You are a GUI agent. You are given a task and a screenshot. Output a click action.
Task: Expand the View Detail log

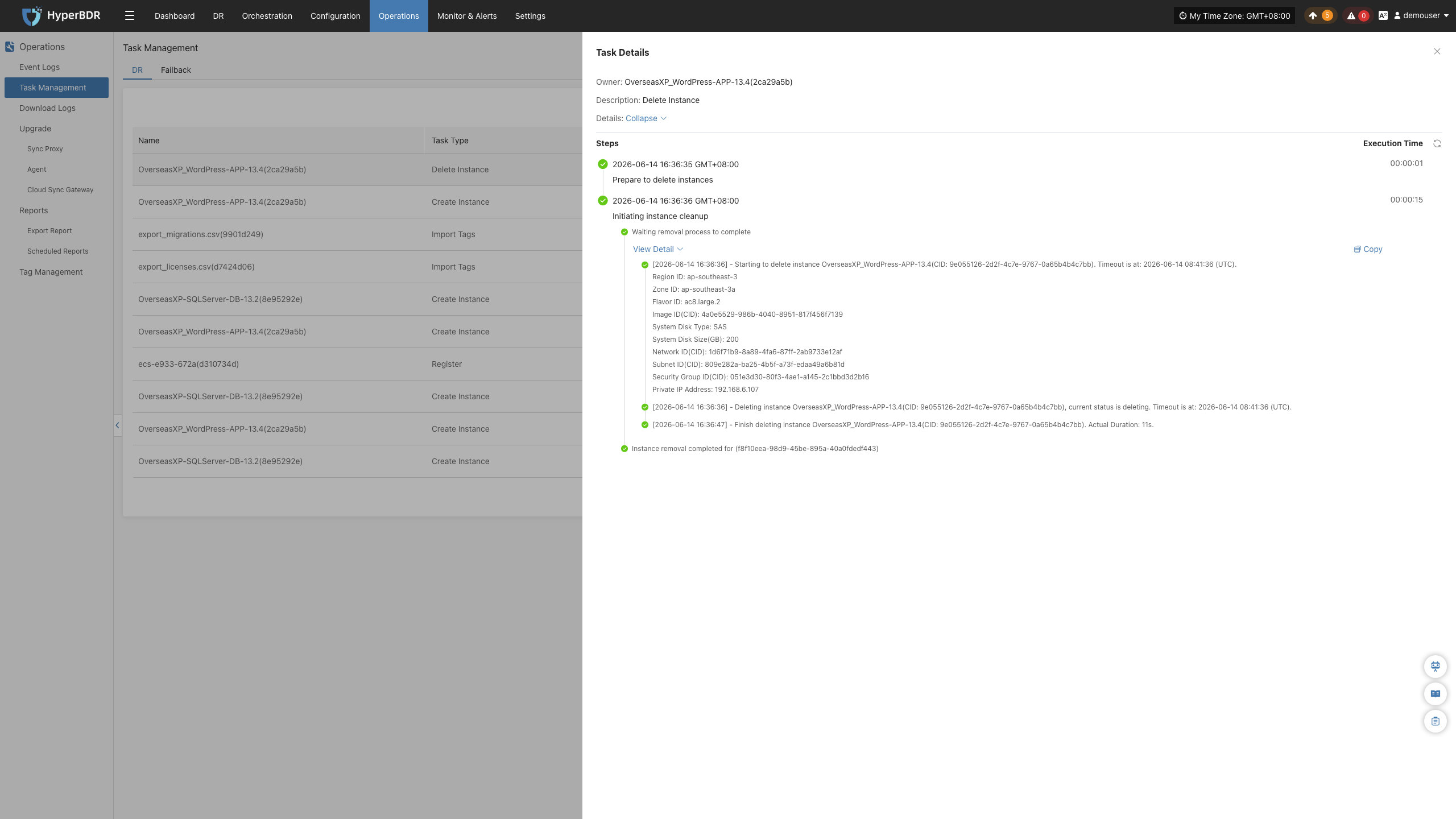657,249
